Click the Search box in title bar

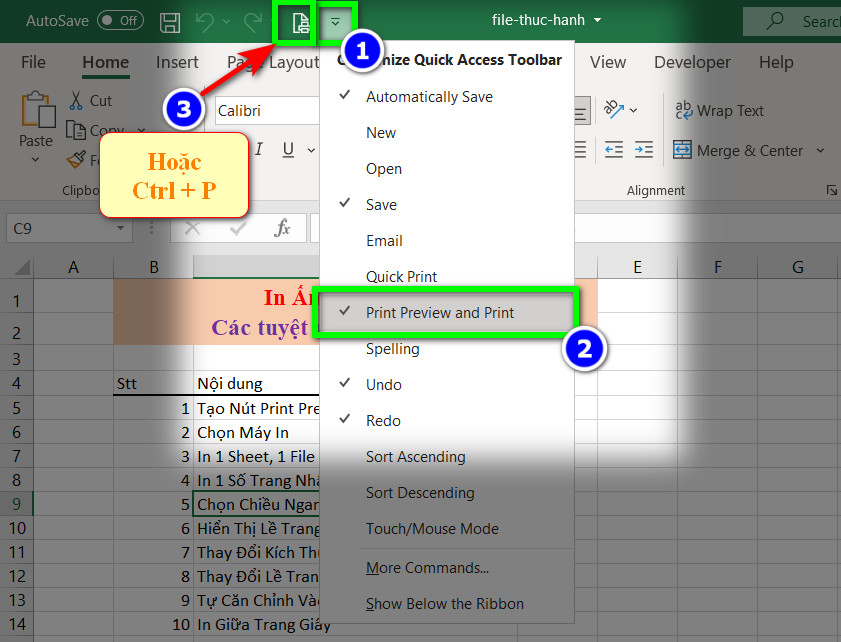[x=792, y=21]
